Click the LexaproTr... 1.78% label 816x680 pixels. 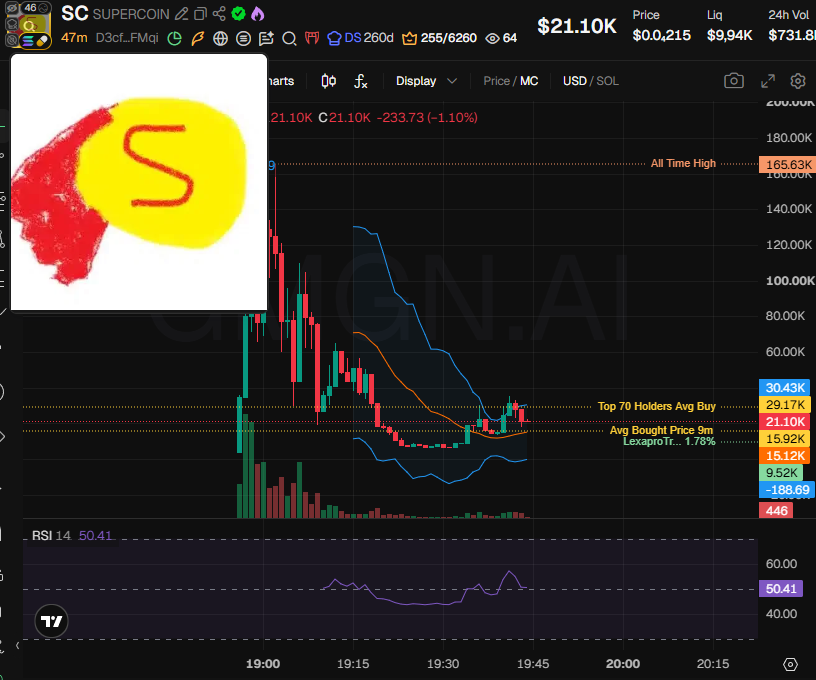pos(669,442)
